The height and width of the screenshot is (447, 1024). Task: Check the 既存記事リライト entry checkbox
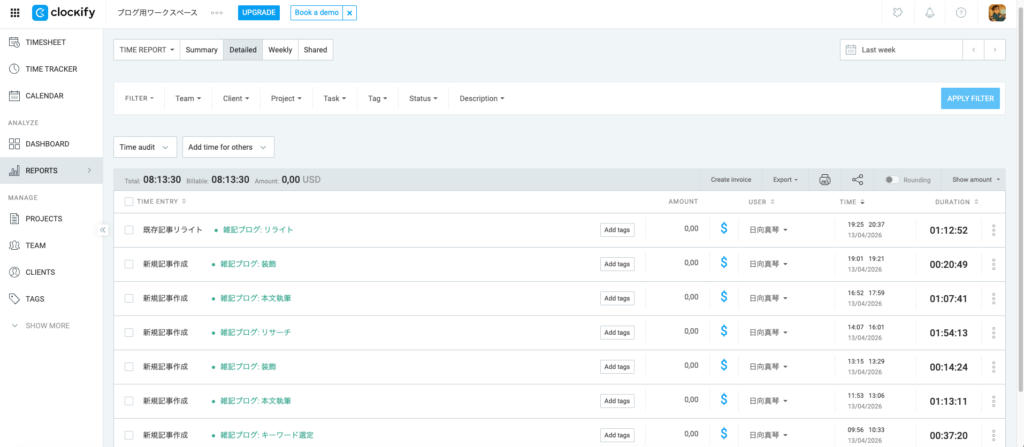128,230
